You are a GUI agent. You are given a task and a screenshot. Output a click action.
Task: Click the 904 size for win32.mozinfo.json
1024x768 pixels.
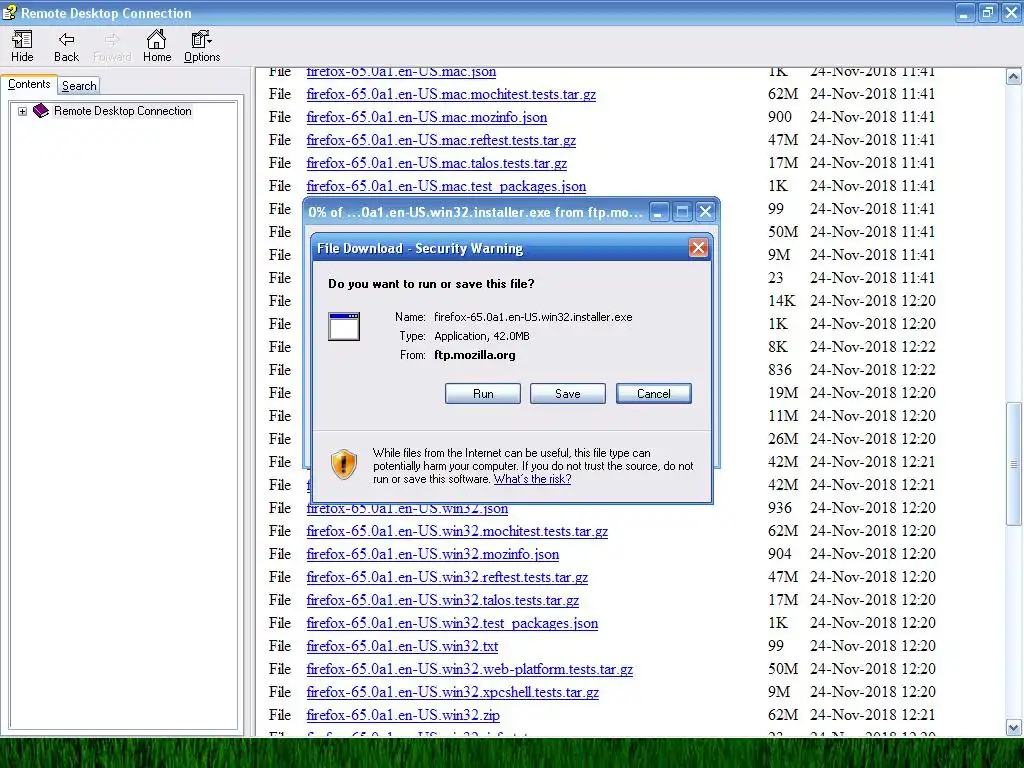pos(780,554)
